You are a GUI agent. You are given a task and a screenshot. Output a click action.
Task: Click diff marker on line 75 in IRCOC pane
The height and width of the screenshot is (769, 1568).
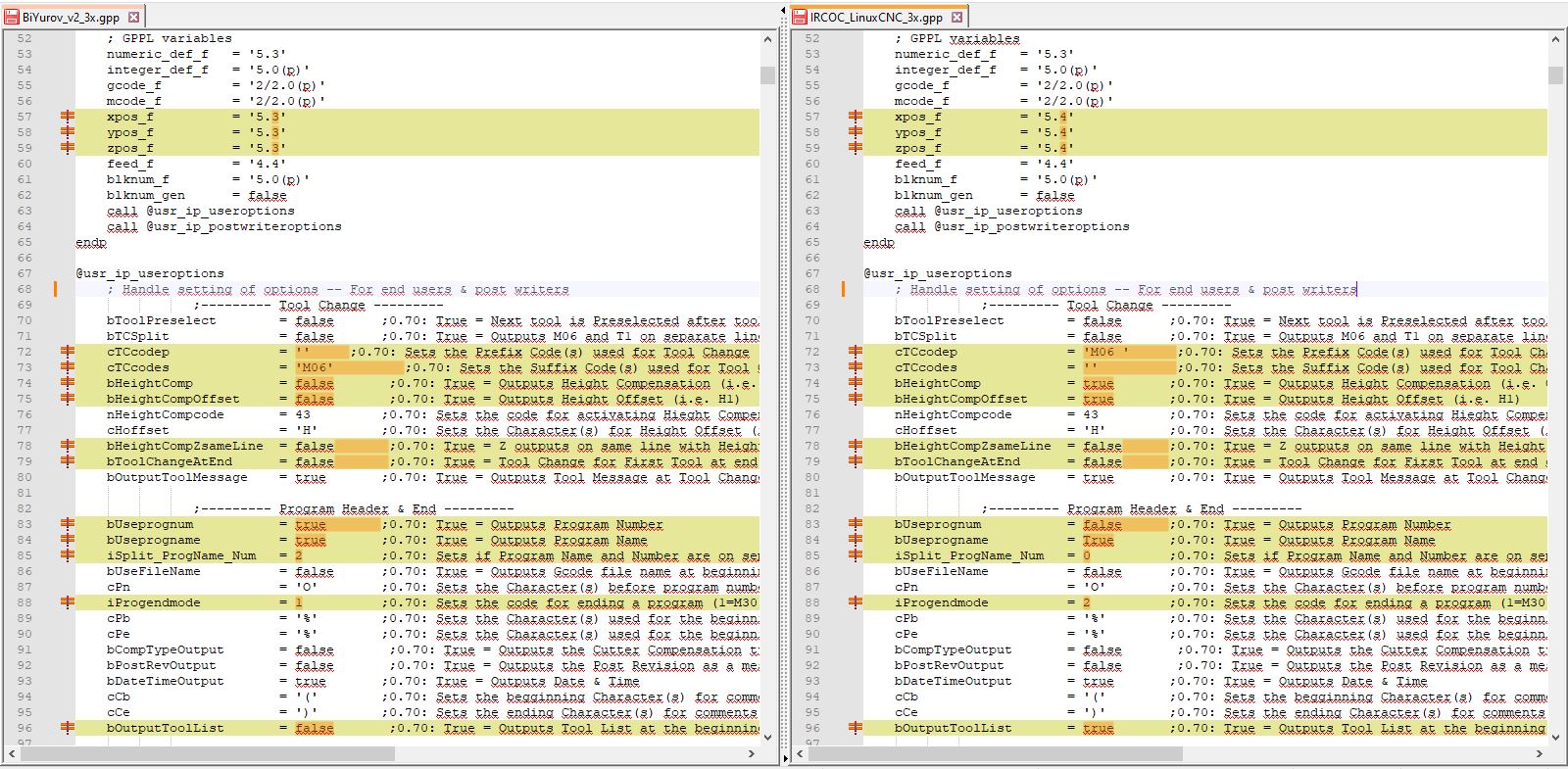click(856, 399)
